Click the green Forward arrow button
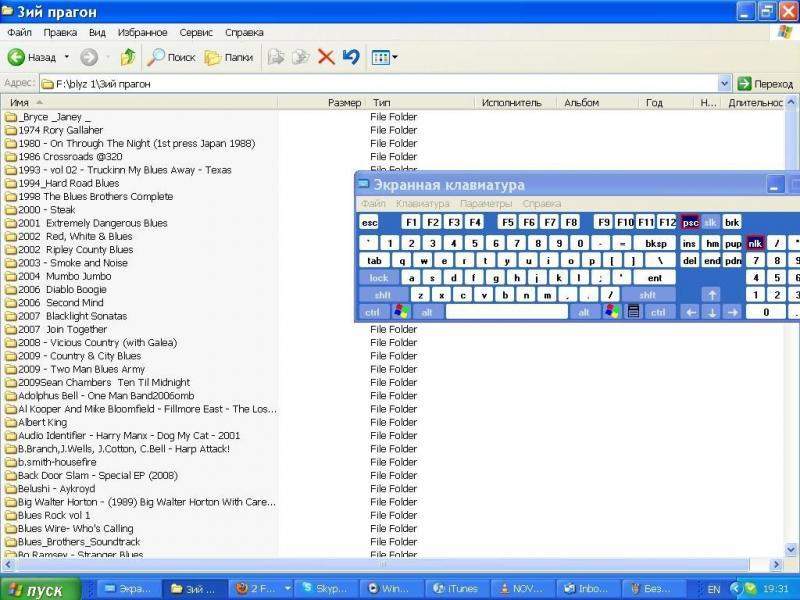 pyautogui.click(x=89, y=57)
